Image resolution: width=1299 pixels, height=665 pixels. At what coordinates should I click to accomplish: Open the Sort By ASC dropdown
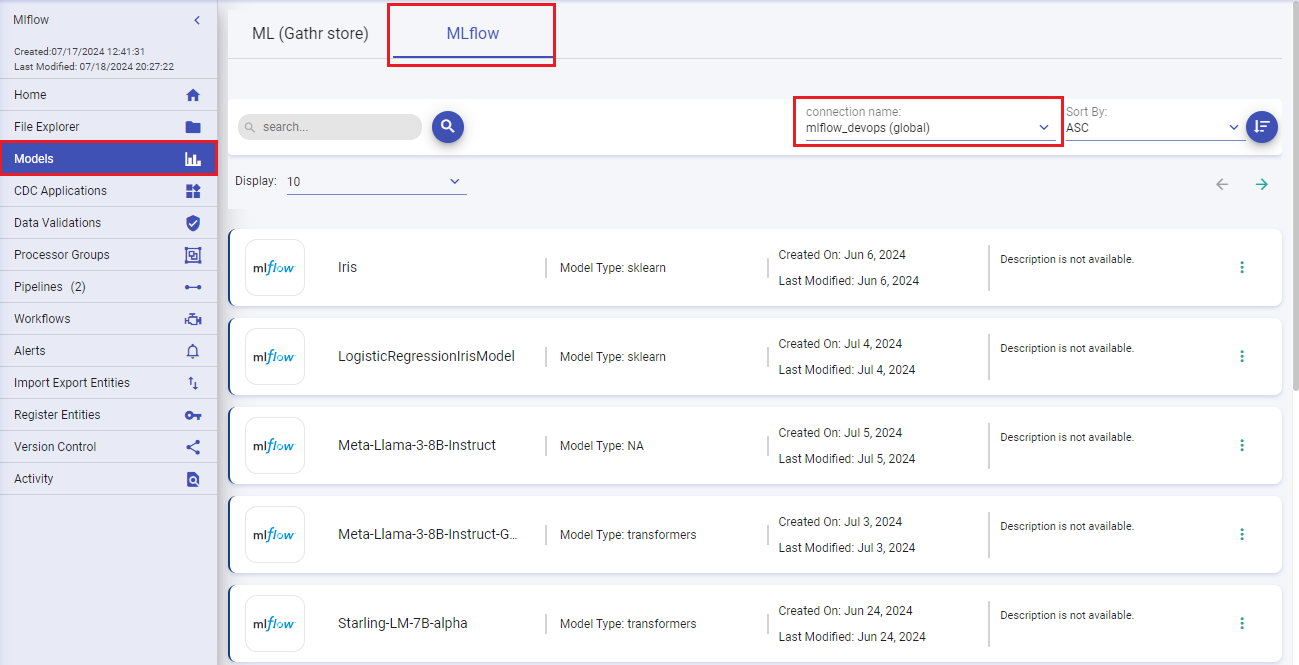(1154, 127)
